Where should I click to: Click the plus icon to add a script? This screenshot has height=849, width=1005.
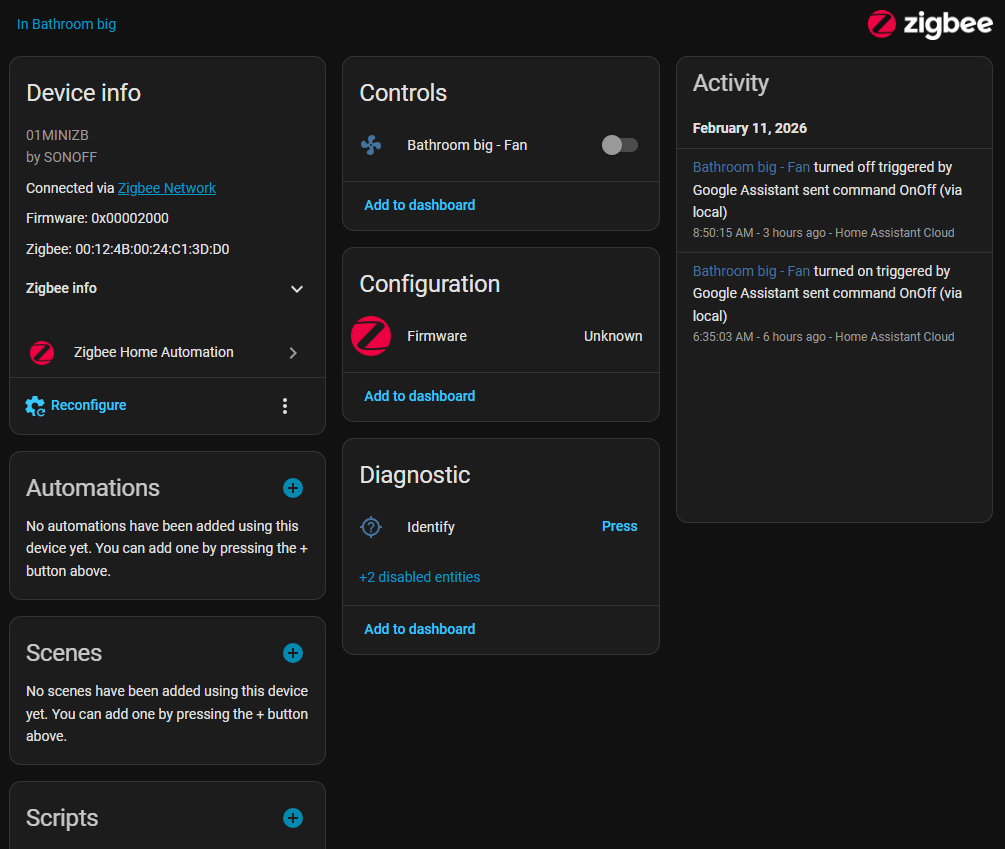click(293, 818)
